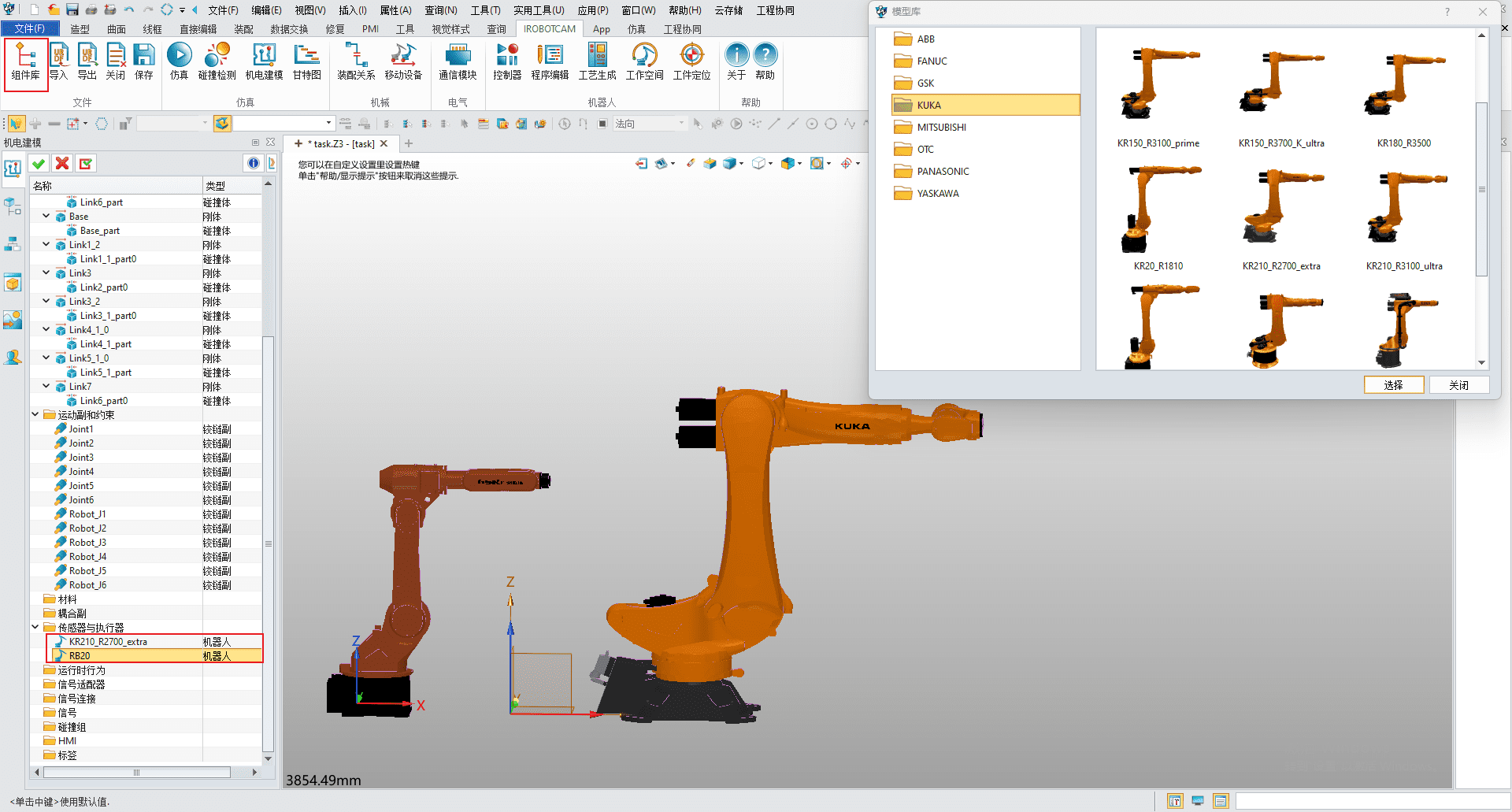Collapse the 运动副和约束 tree node
1512x812 pixels.
tap(35, 414)
